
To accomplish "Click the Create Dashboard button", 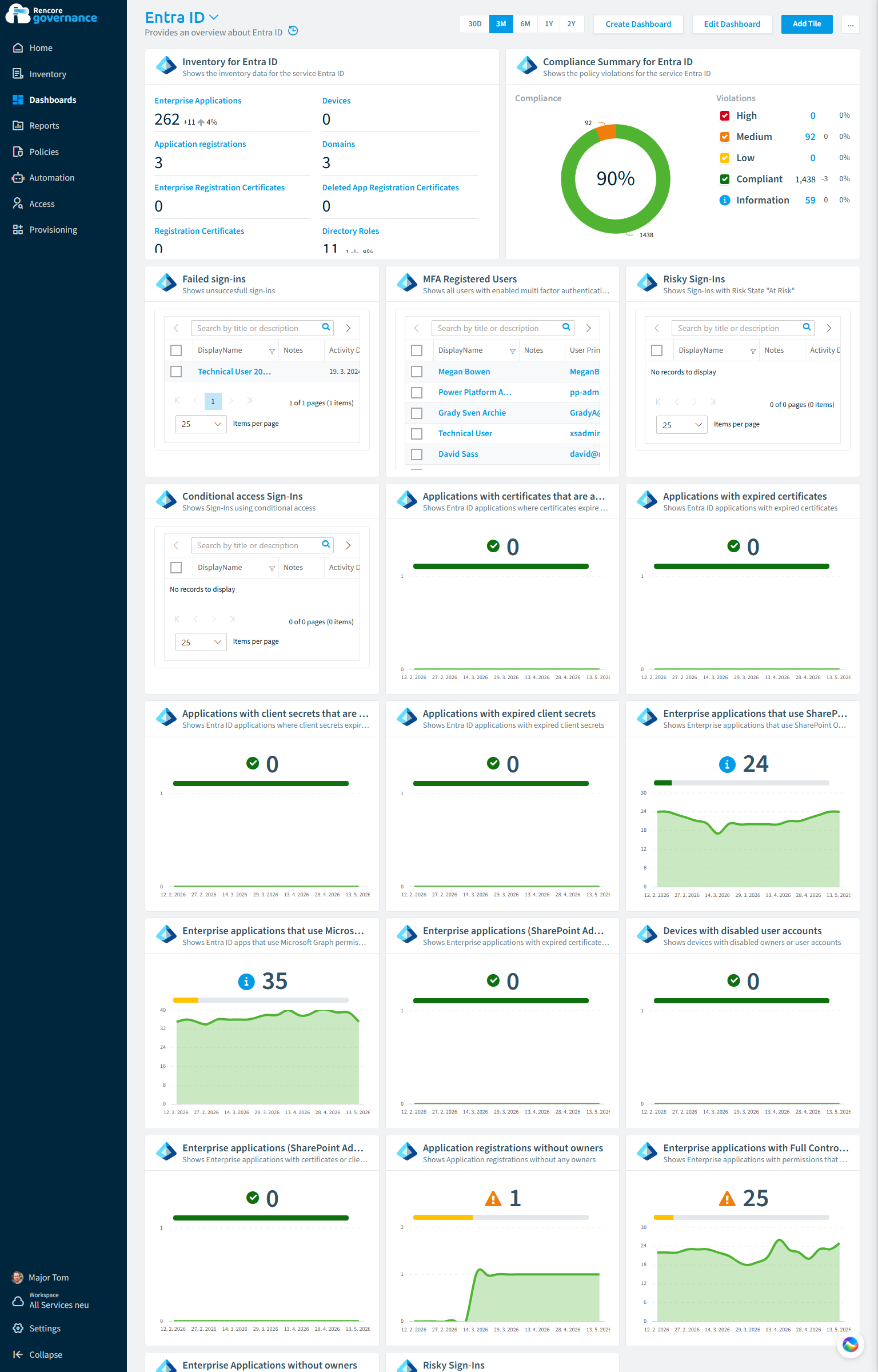I will (x=638, y=24).
